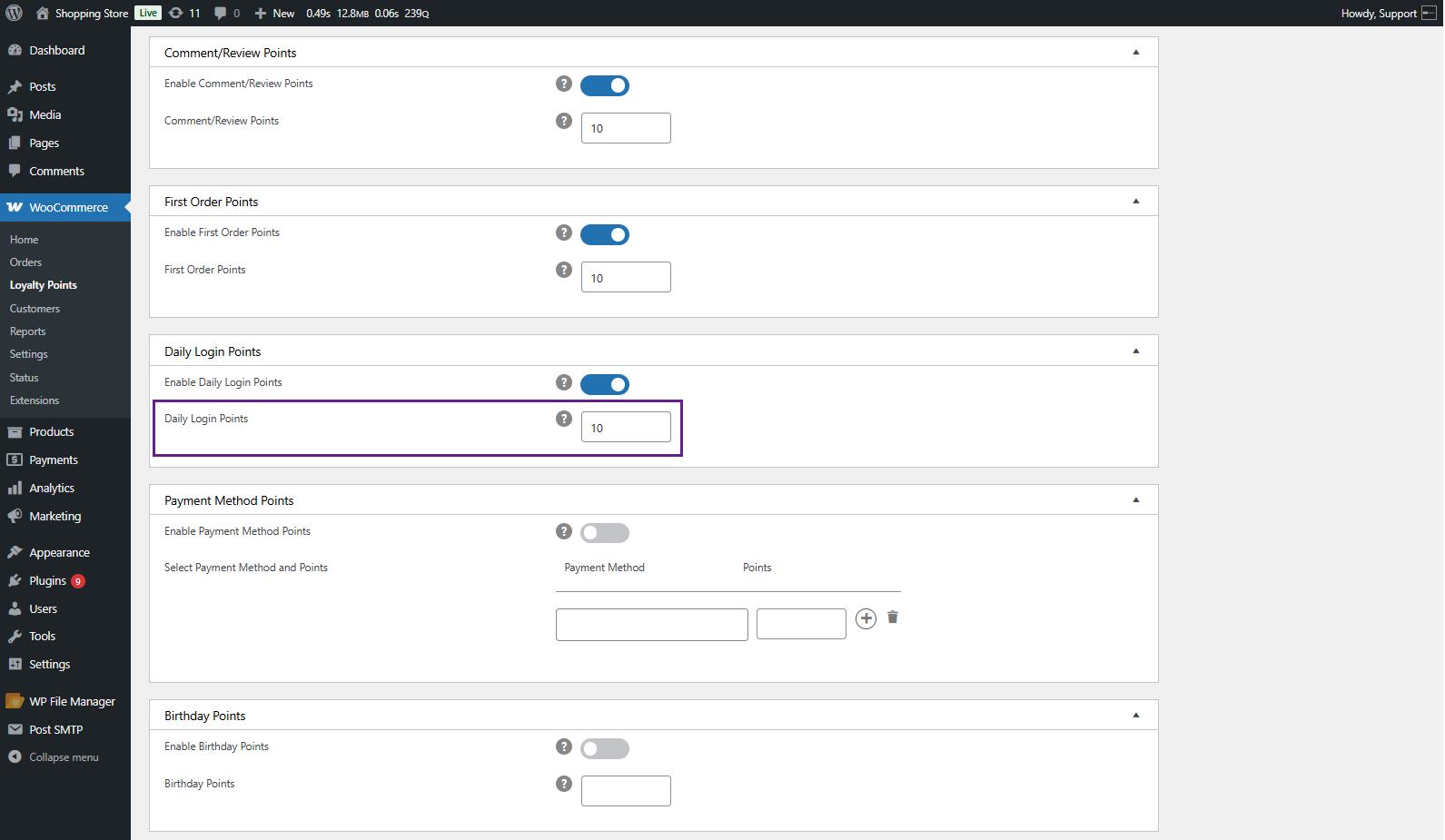Open the Pages menu
This screenshot has width=1445, height=840.
(x=44, y=143)
